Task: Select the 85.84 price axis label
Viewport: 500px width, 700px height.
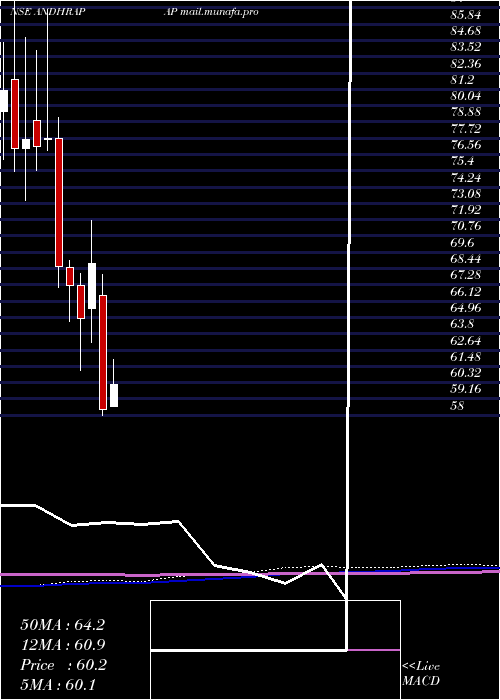Action: pos(466,15)
